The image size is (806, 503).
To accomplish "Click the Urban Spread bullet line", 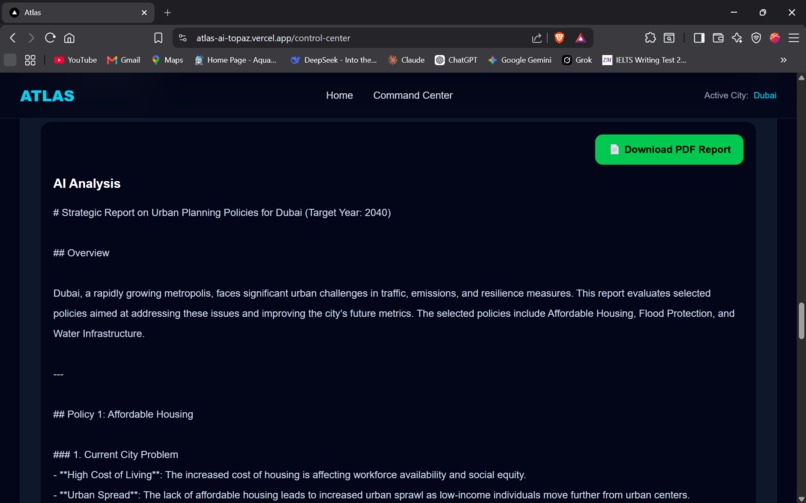I will (371, 495).
